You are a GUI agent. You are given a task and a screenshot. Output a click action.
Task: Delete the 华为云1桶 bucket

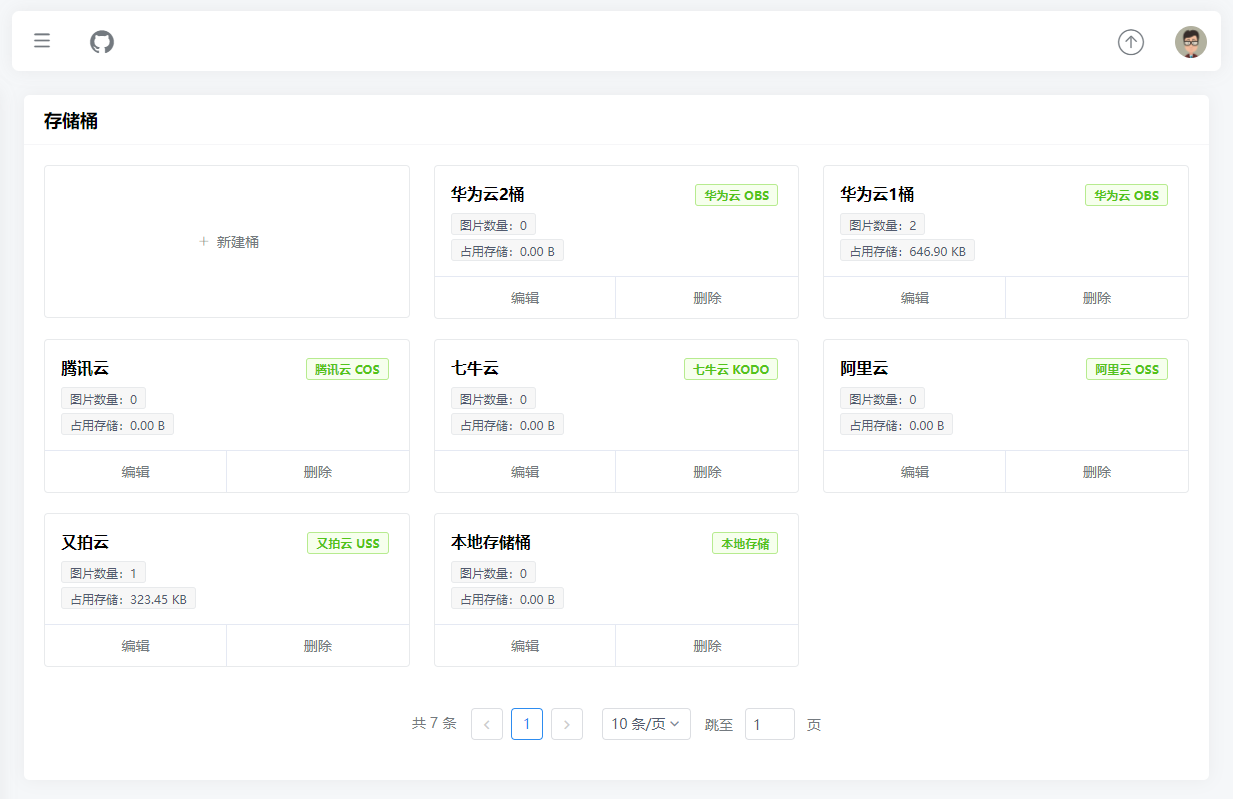pos(1097,298)
